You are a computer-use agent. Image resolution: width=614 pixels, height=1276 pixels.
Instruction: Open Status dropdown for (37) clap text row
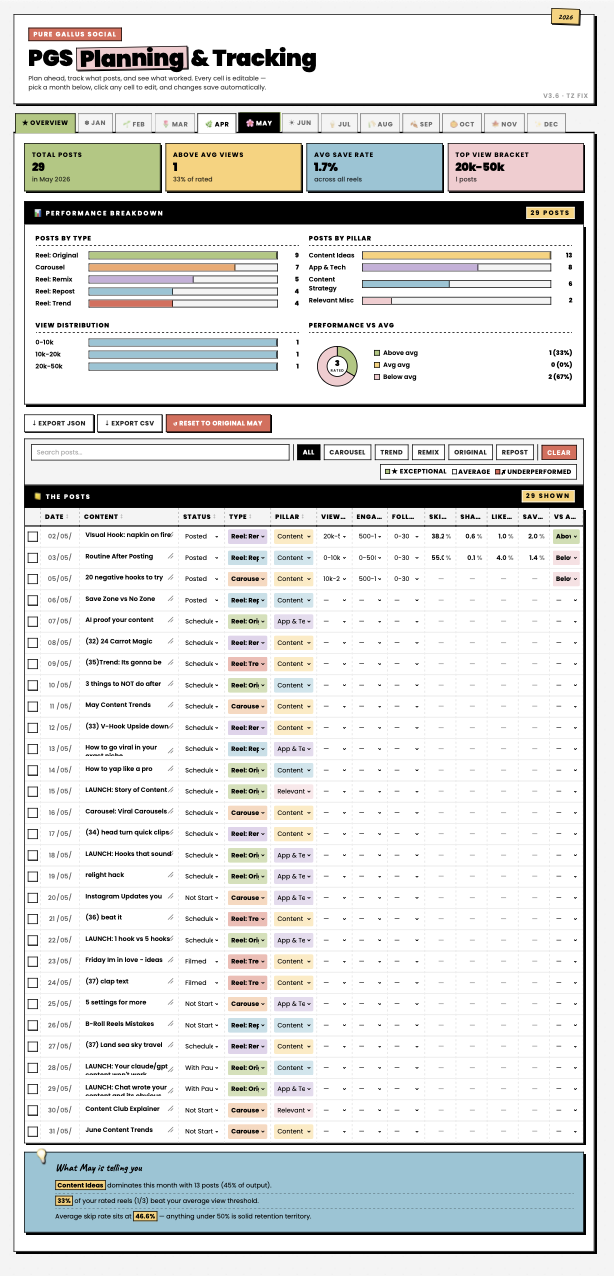pos(201,982)
